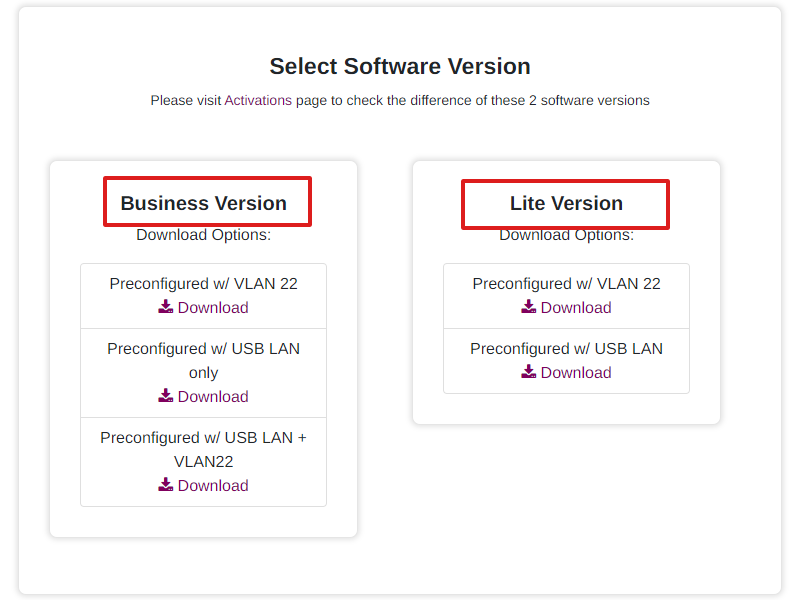Viewport: 800px width, 600px height.
Task: Click Download text for Lite VLAN 22 option
Action: pos(576,308)
